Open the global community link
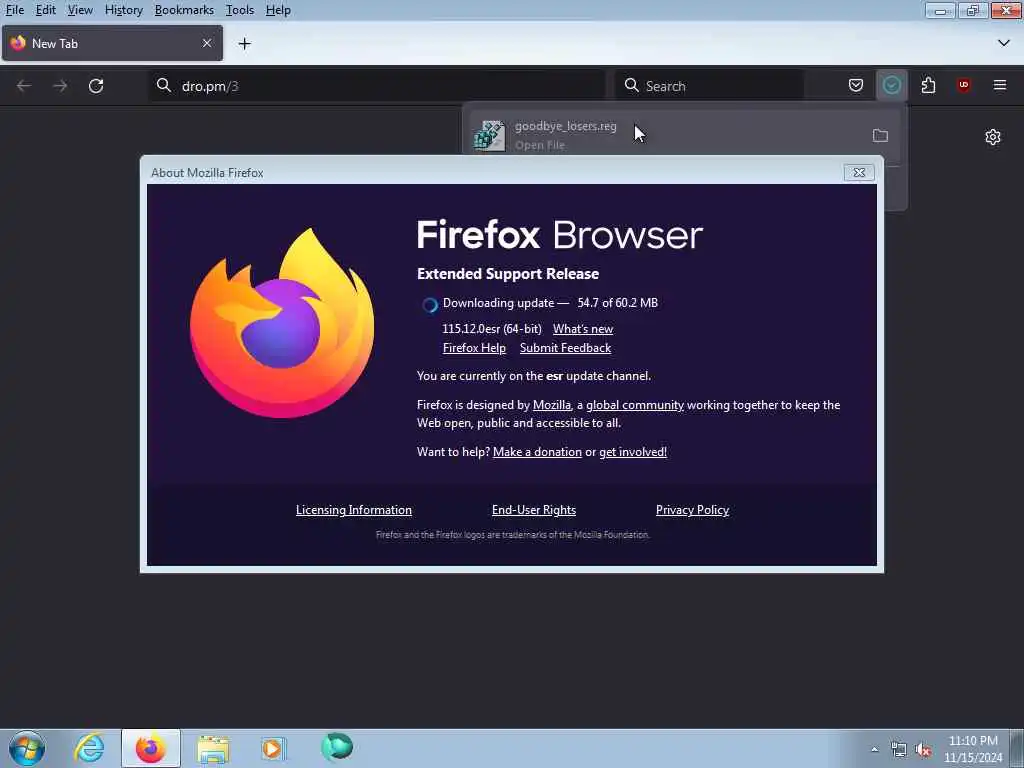This screenshot has height=768, width=1024. 635,405
